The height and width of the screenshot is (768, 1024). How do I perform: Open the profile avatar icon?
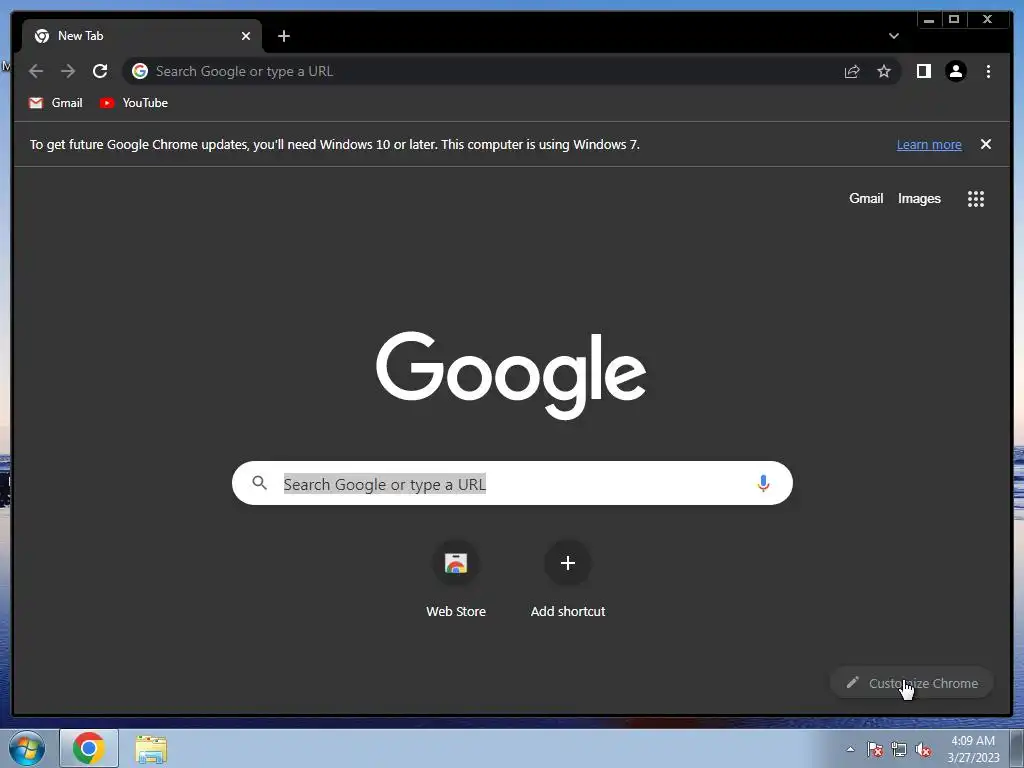coord(955,71)
